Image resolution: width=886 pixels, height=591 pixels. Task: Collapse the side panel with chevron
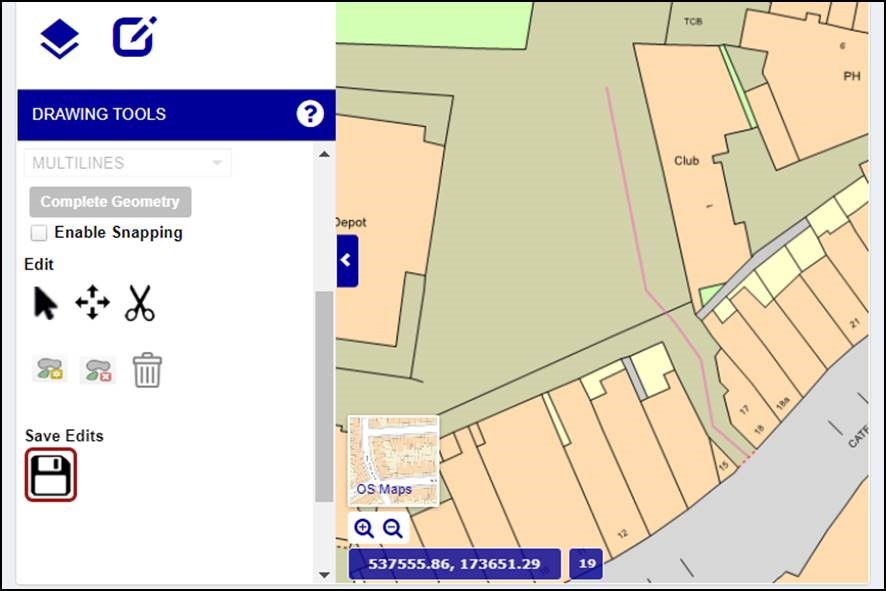click(346, 260)
